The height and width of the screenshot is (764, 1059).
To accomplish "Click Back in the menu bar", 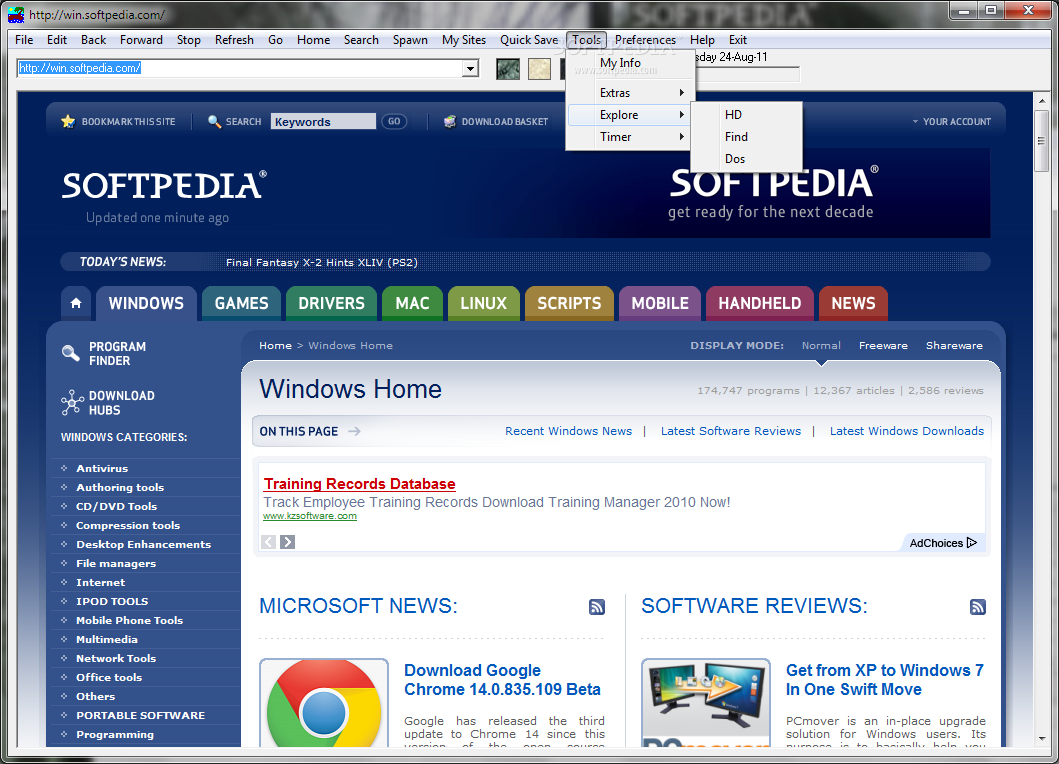I will click(x=93, y=40).
